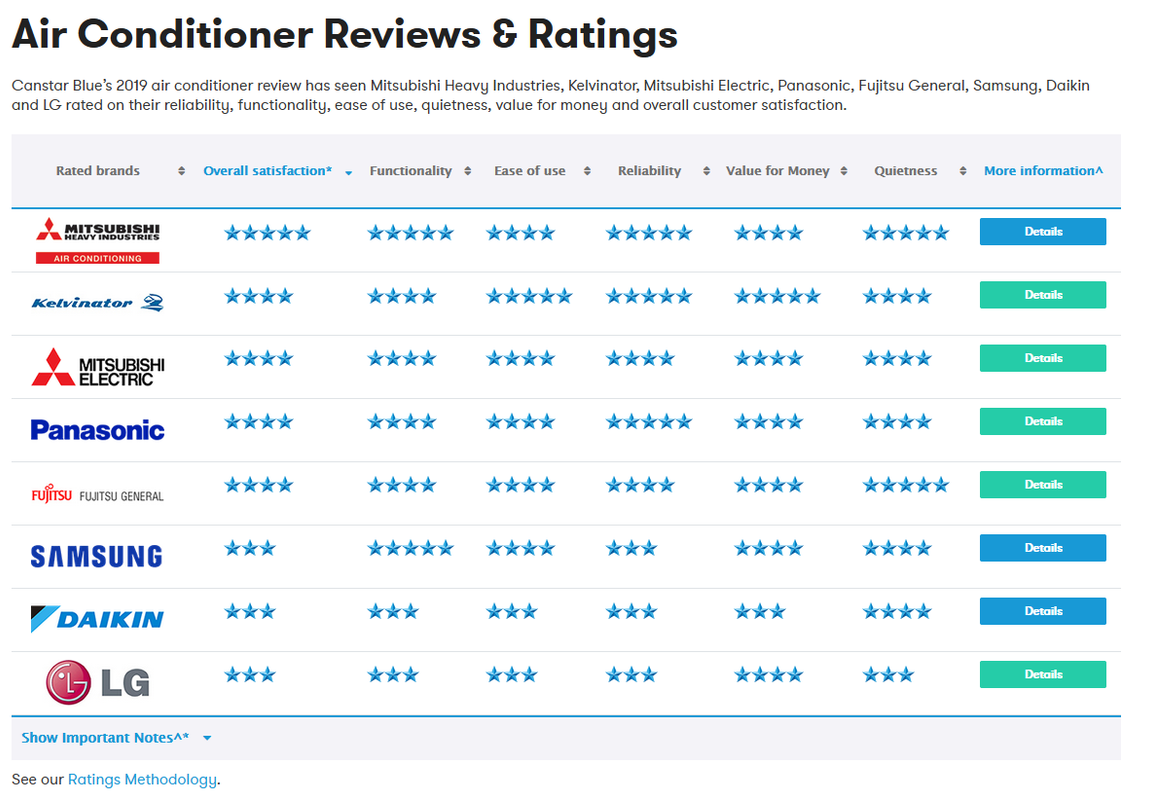Viewport: 1153px width, 800px height.
Task: Click Samsung reliability star rating
Action: [631, 548]
